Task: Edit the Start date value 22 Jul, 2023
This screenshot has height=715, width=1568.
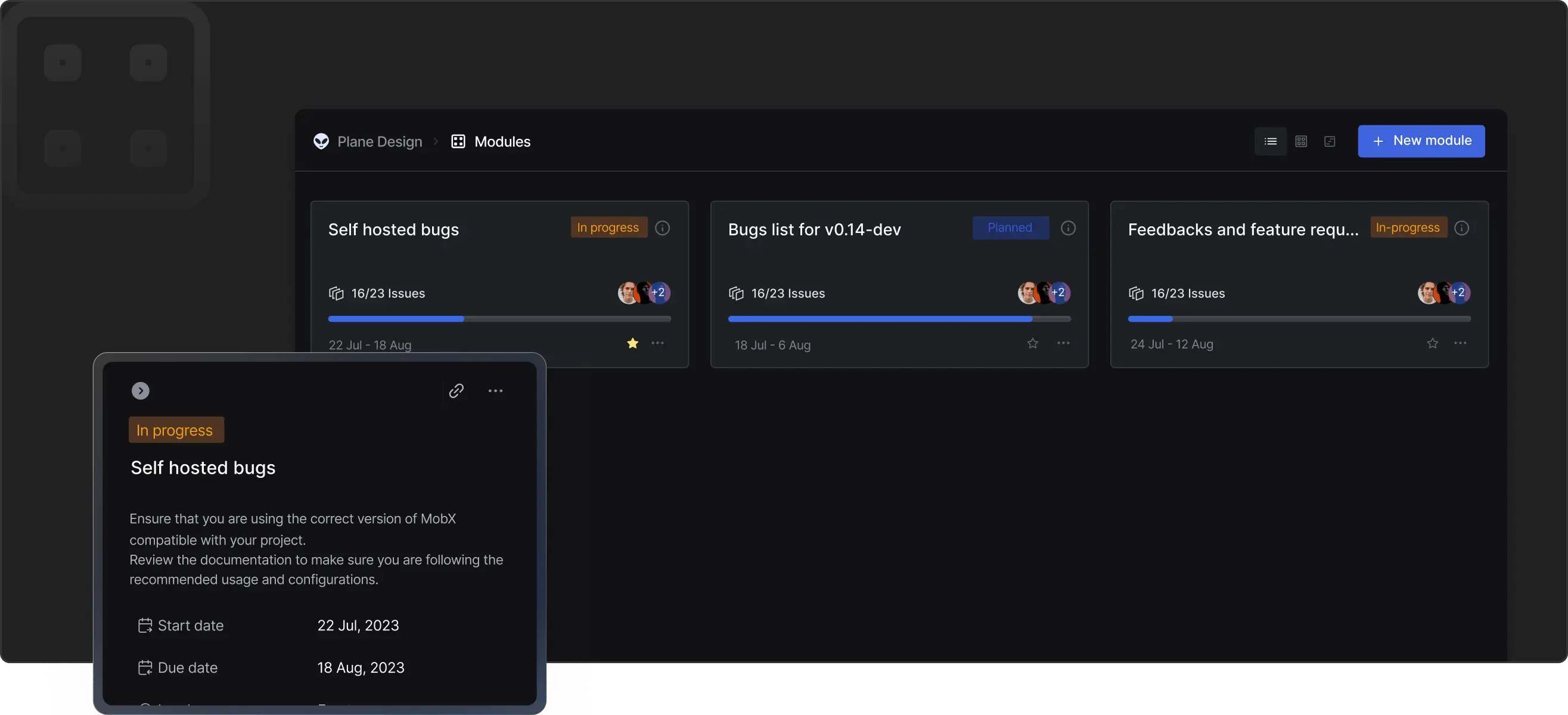Action: click(358, 626)
